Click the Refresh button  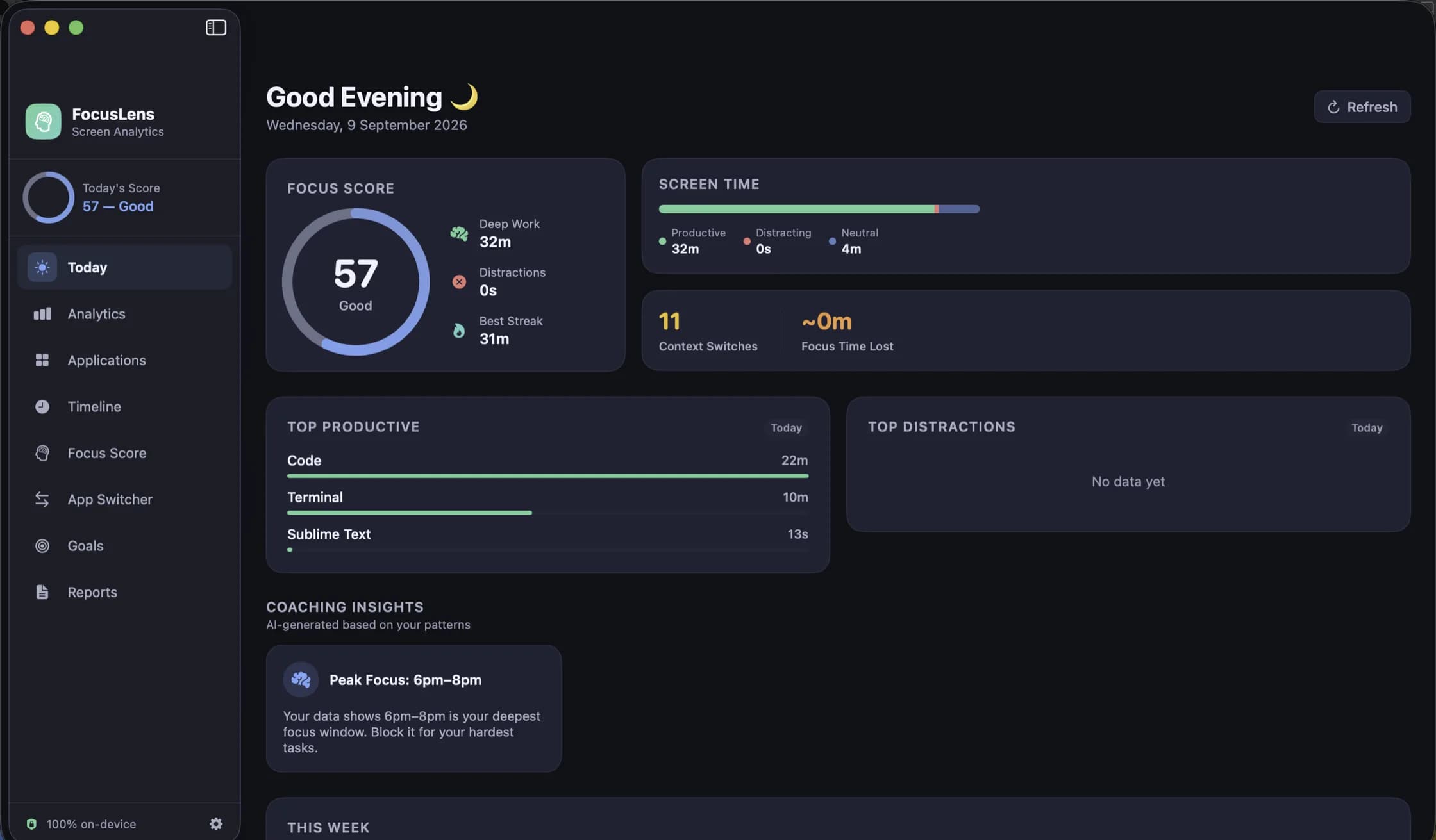1362,107
